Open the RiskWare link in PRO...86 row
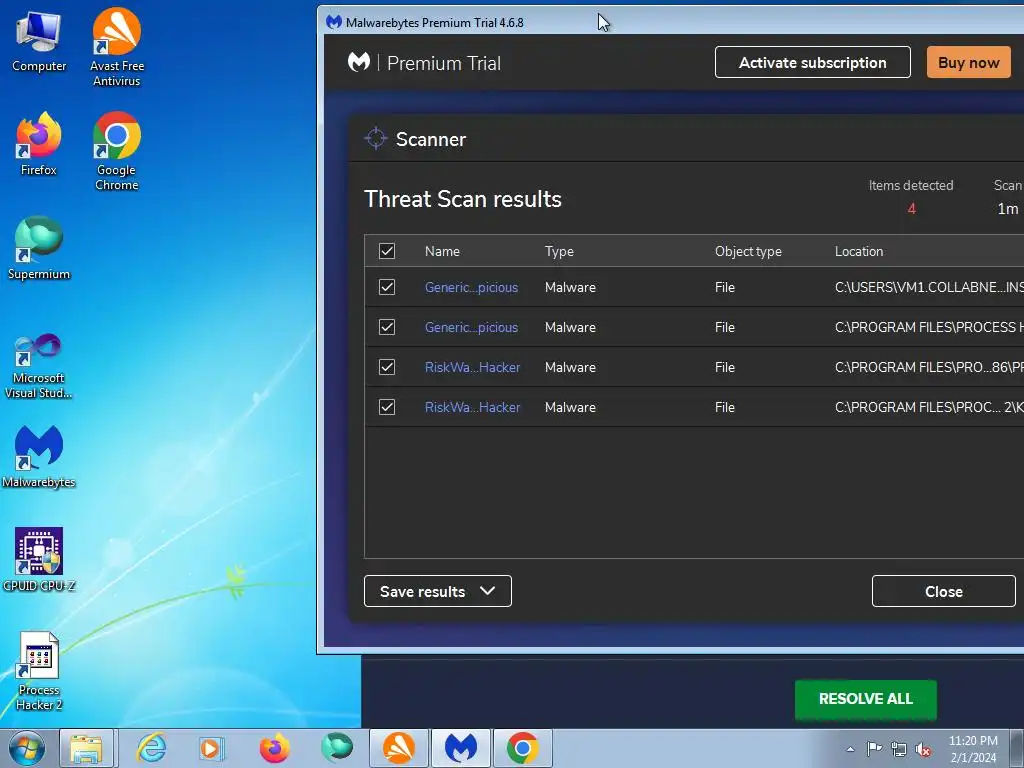1024x768 pixels. point(472,367)
